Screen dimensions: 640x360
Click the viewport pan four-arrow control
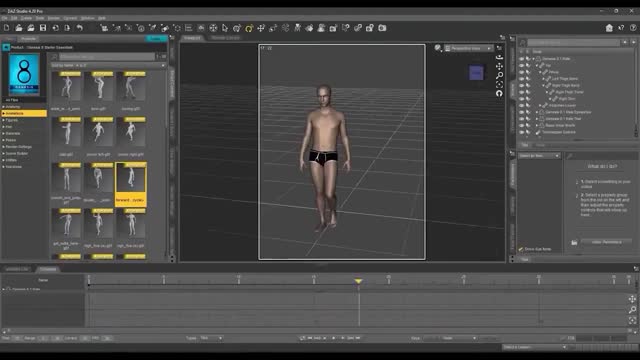(499, 66)
